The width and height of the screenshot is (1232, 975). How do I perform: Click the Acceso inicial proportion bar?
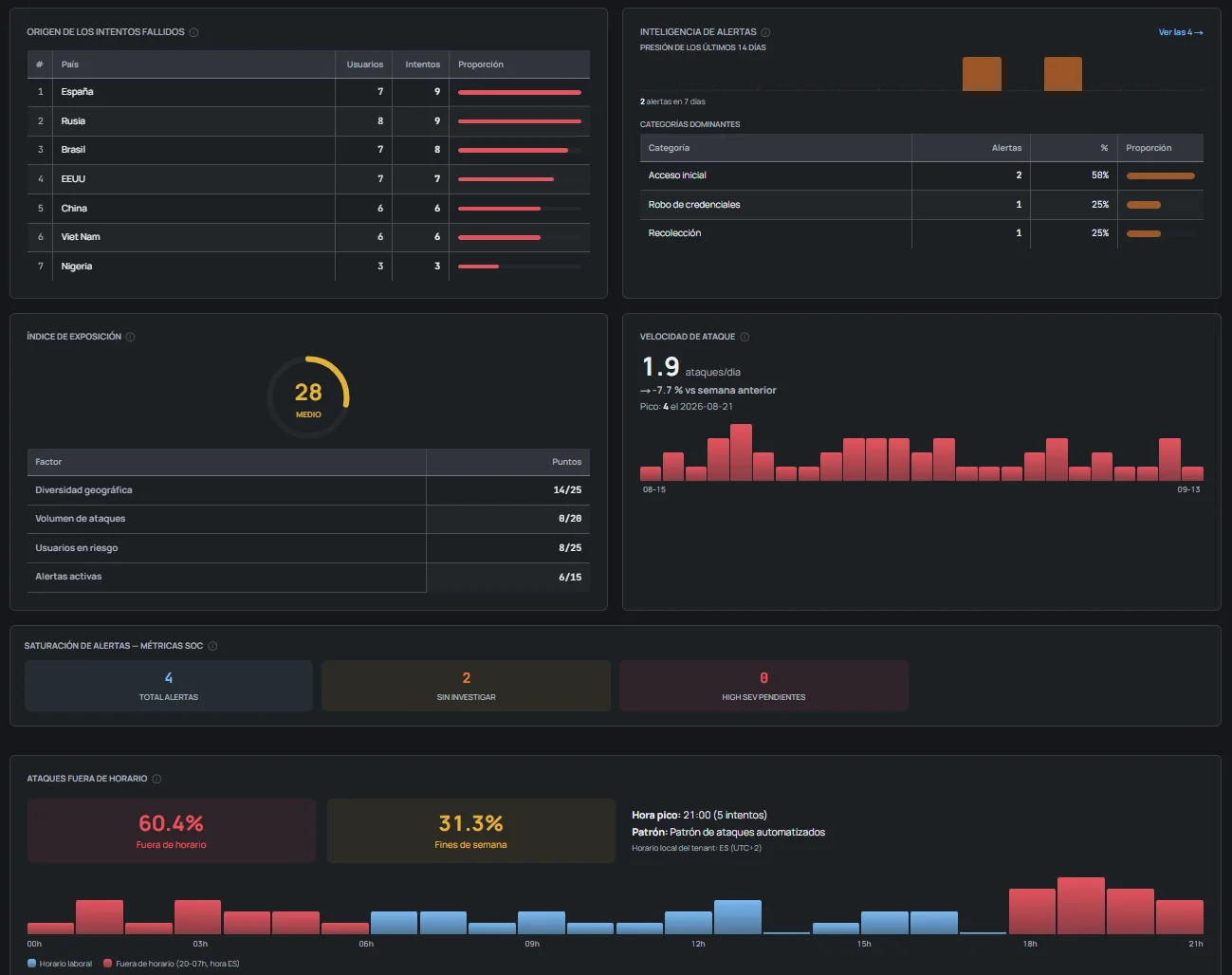[1161, 175]
